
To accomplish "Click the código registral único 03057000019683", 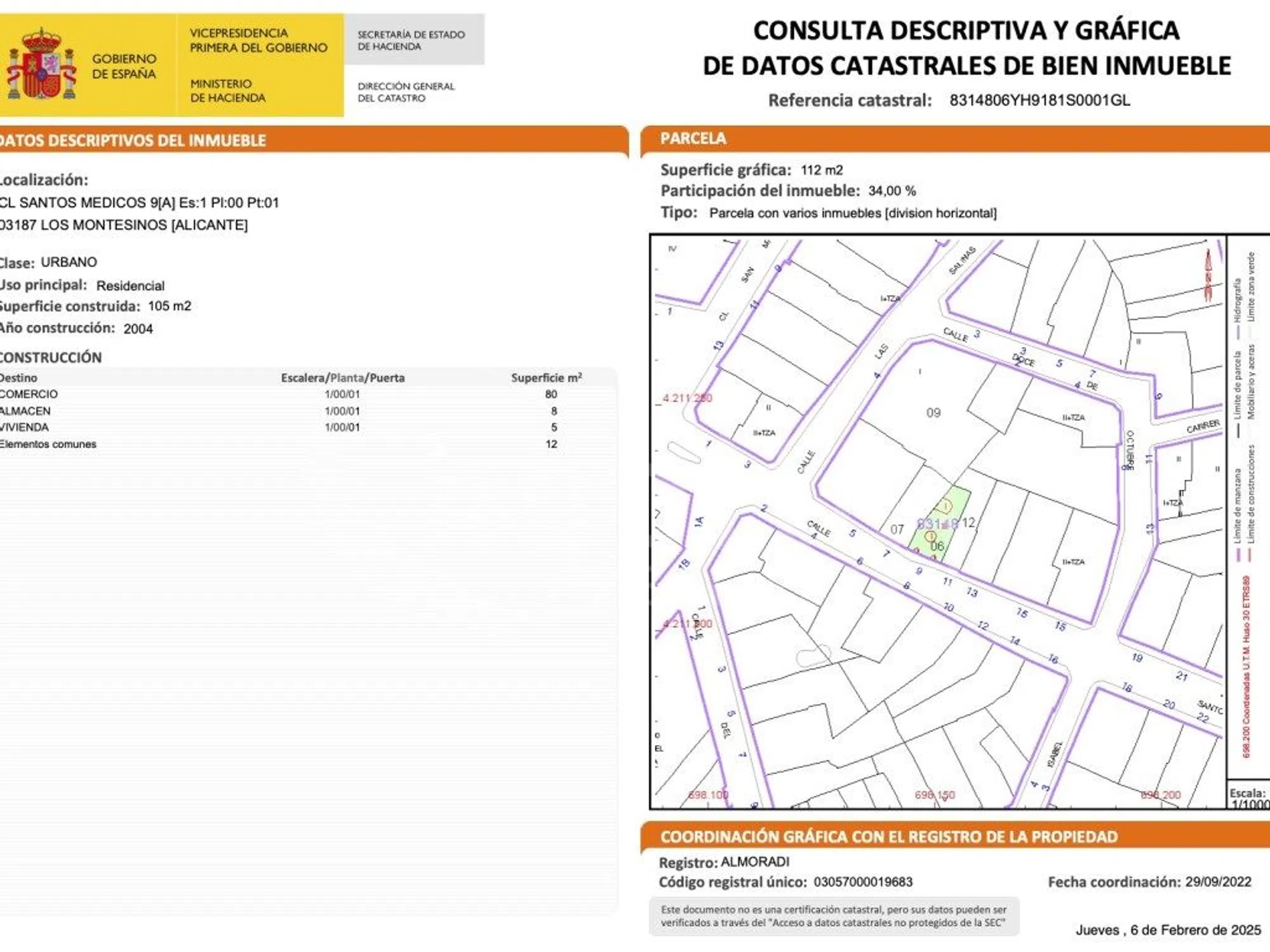I will click(863, 882).
